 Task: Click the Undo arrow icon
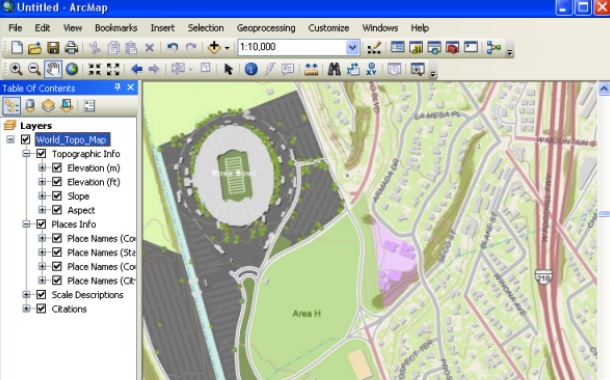click(172, 47)
